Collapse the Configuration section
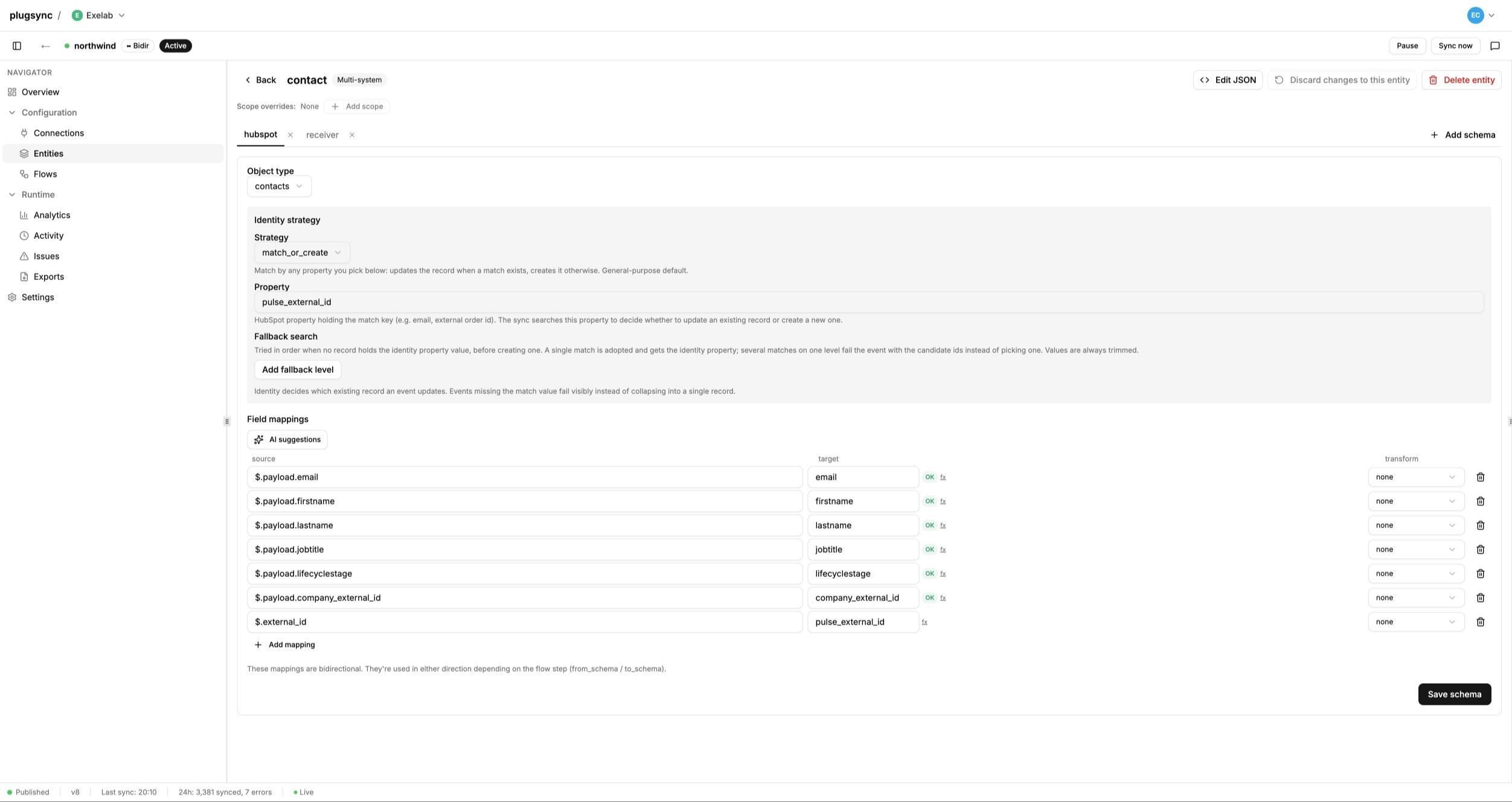 (x=42, y=113)
